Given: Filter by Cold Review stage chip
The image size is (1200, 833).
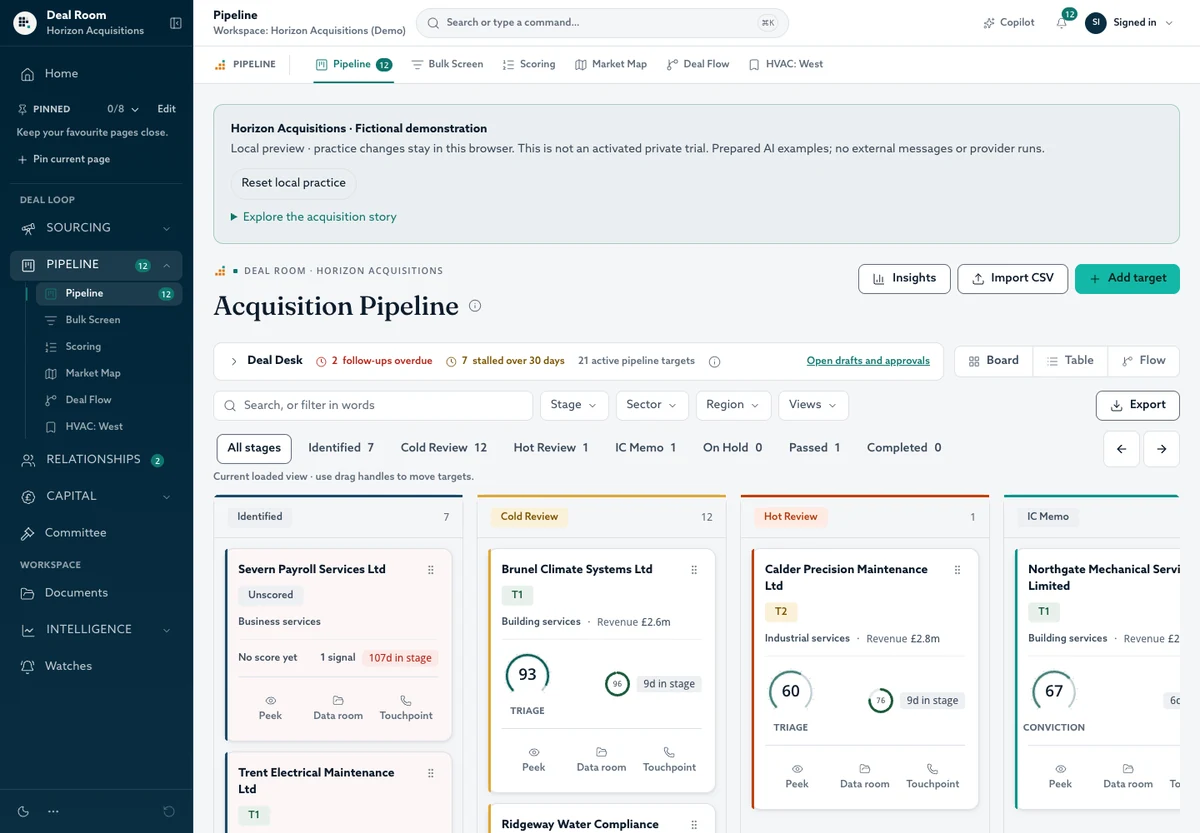Looking at the screenshot, I should tap(444, 448).
